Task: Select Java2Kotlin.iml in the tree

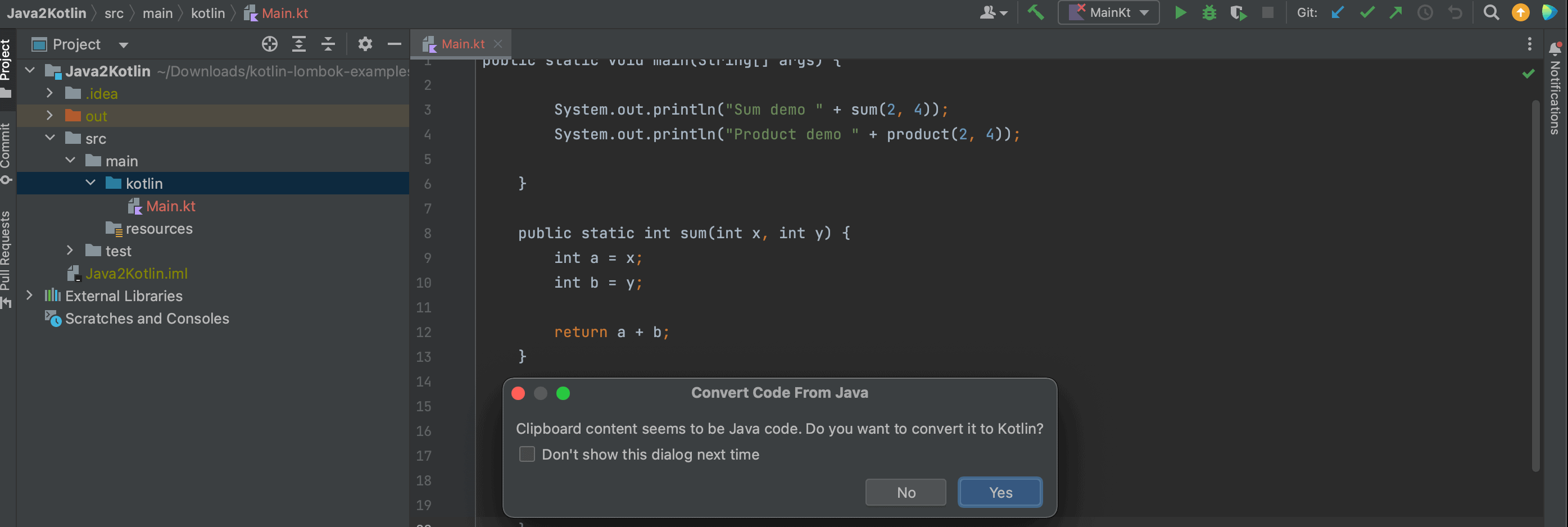Action: pos(137,273)
